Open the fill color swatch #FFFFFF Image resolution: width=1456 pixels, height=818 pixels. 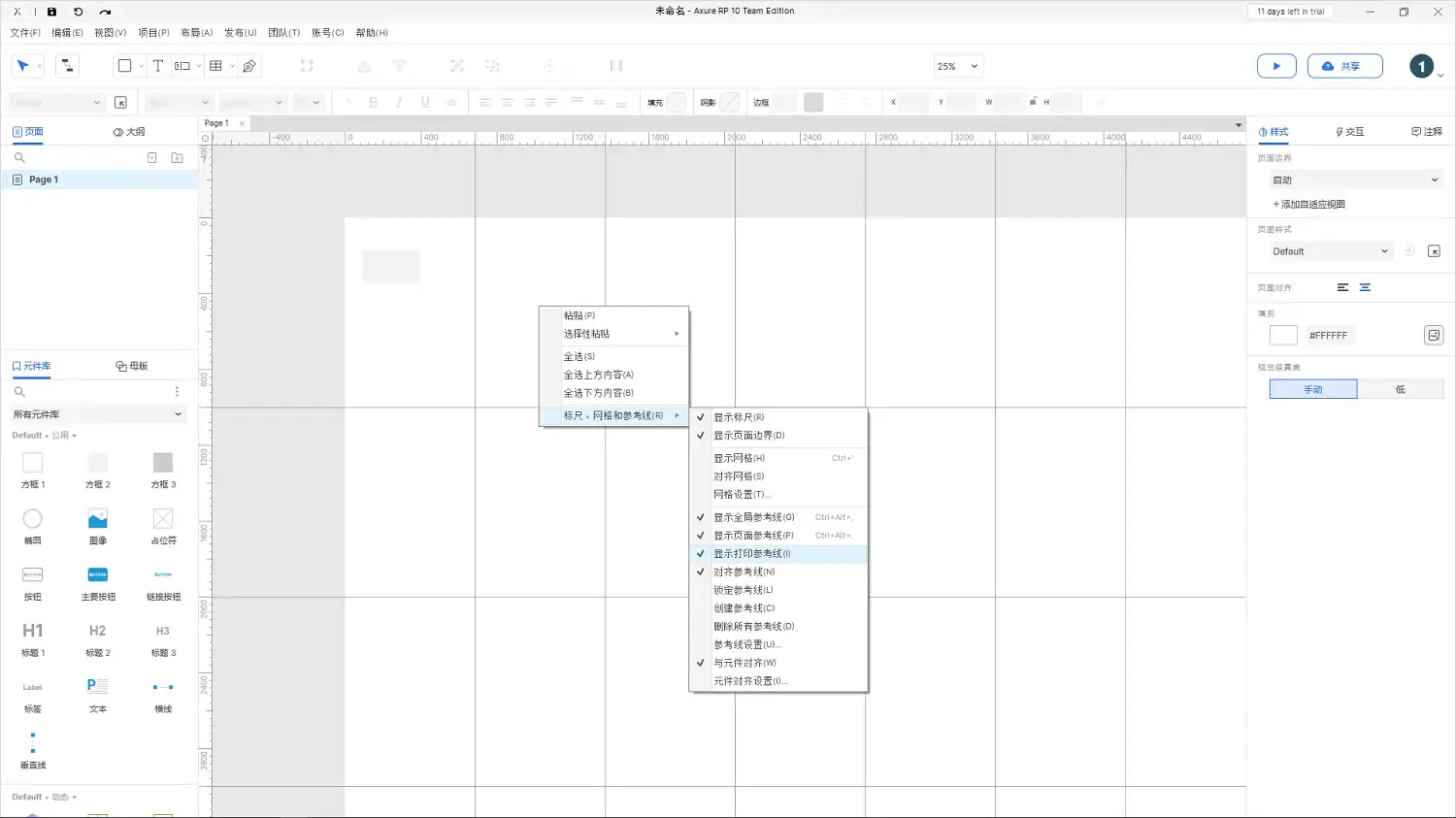[x=1283, y=335]
